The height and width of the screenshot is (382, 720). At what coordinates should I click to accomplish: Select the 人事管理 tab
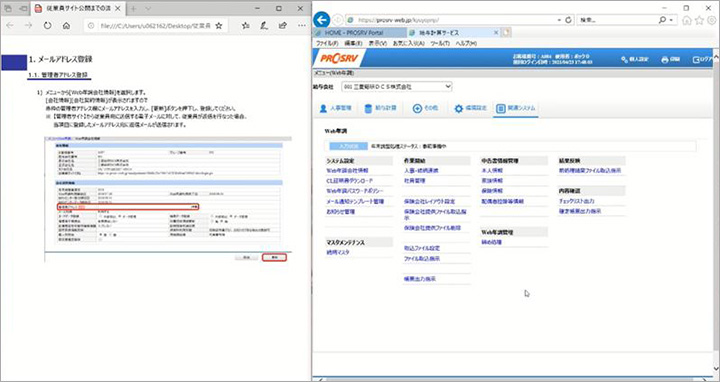(335, 108)
